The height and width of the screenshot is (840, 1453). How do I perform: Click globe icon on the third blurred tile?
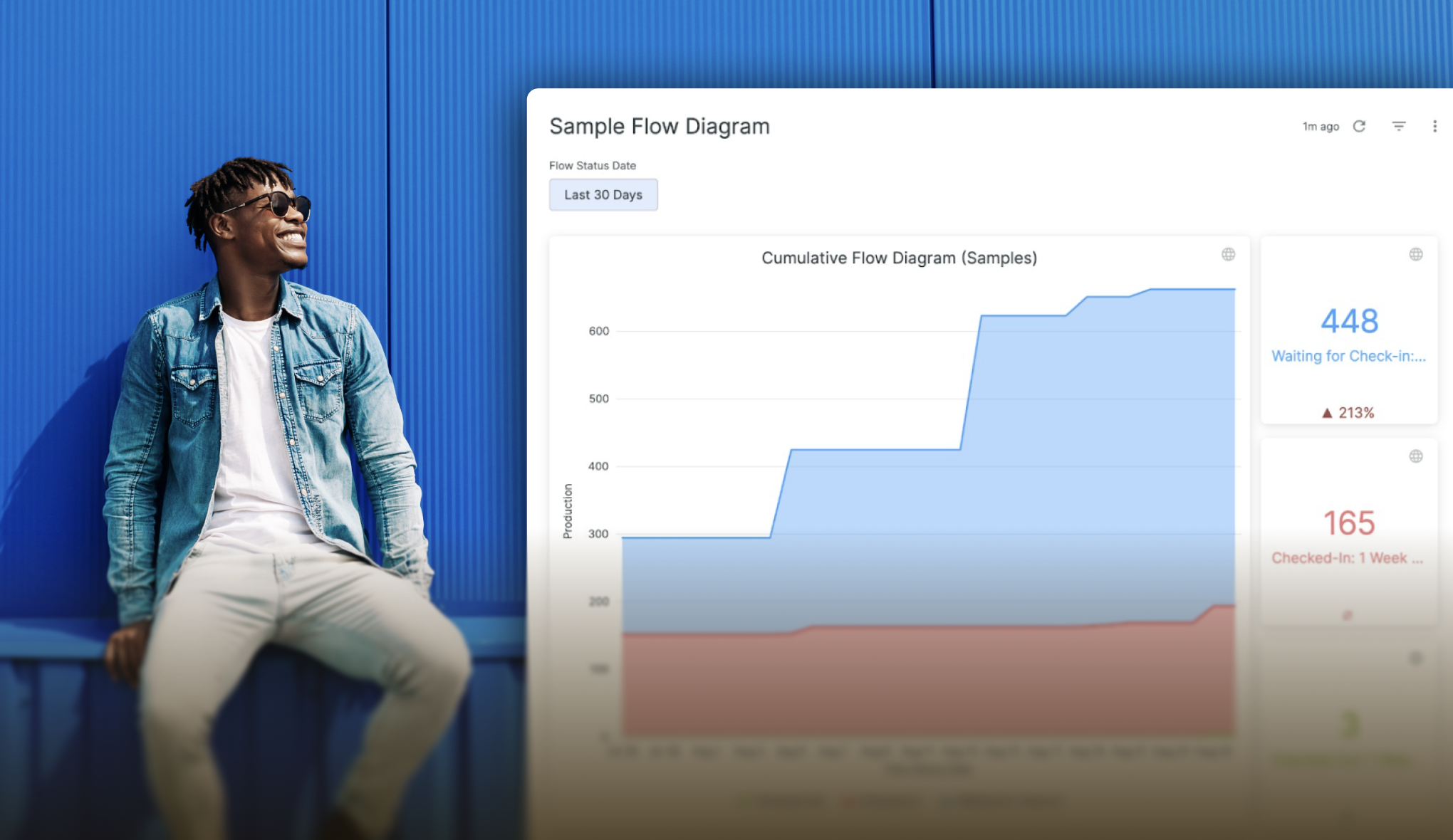point(1415,658)
